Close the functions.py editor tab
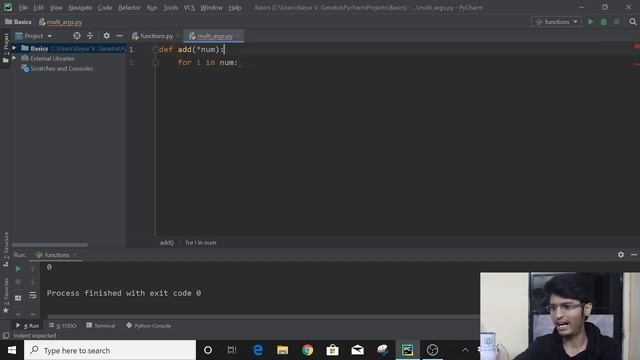640x360 pixels. (x=178, y=36)
